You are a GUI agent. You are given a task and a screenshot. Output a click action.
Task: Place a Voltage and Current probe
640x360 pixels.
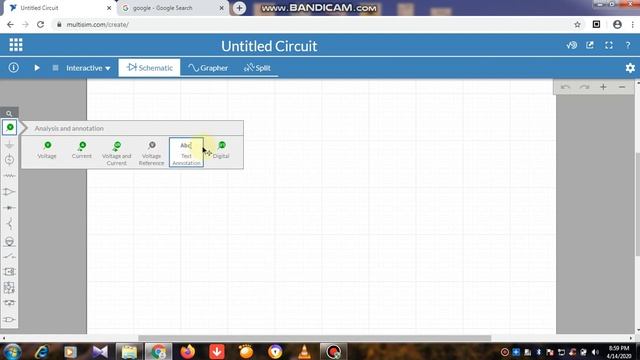[x=117, y=153]
